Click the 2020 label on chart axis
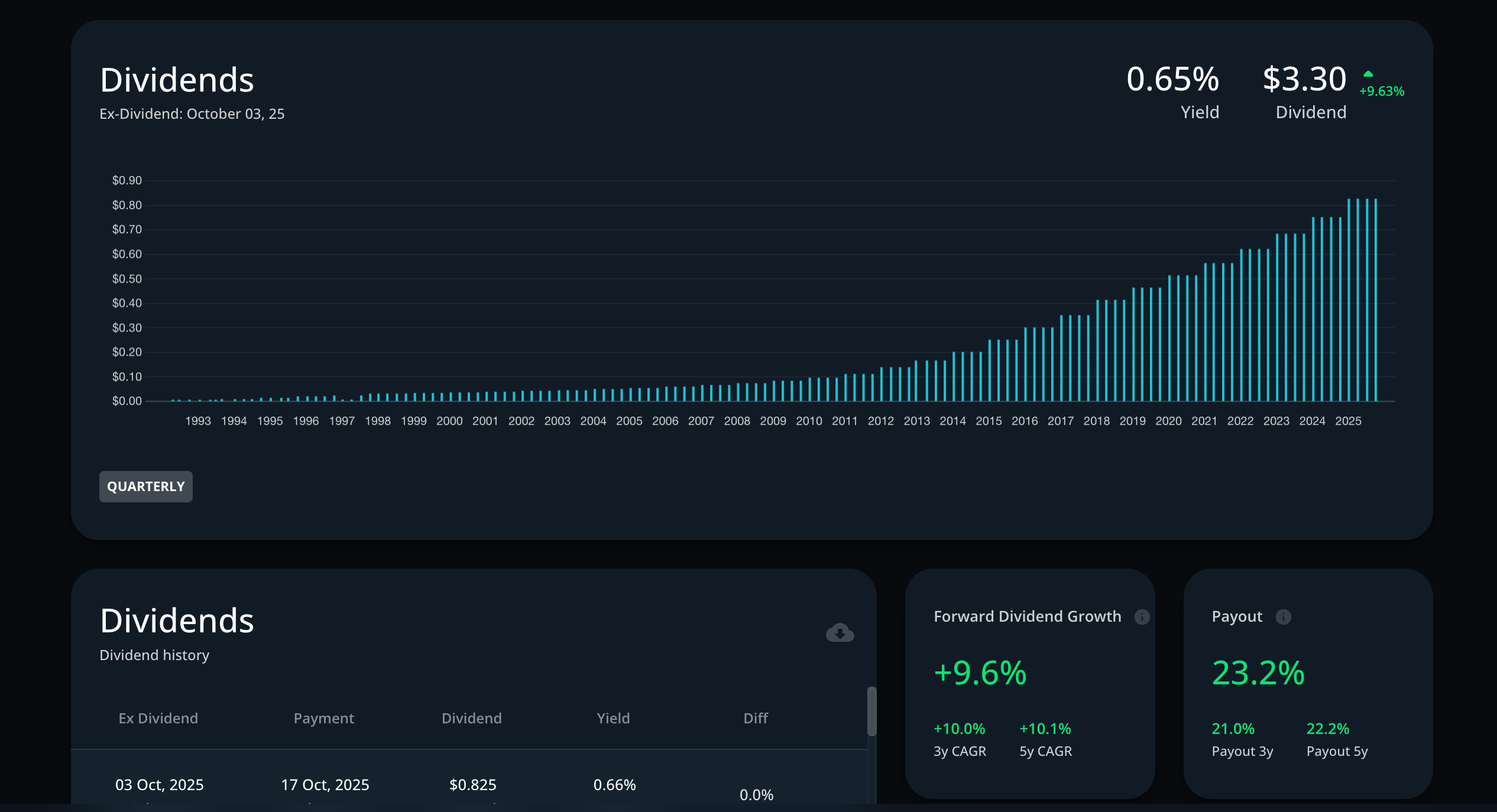Screen dimensions: 1497x812 point(1168,421)
